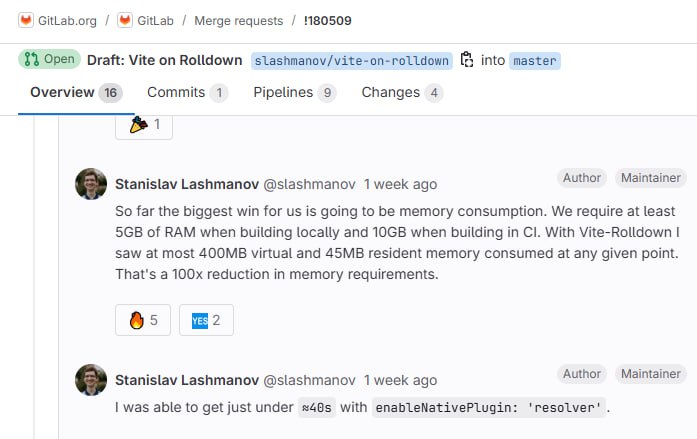
Task: Click the !180509 breadcrumb item
Action: [328, 21]
